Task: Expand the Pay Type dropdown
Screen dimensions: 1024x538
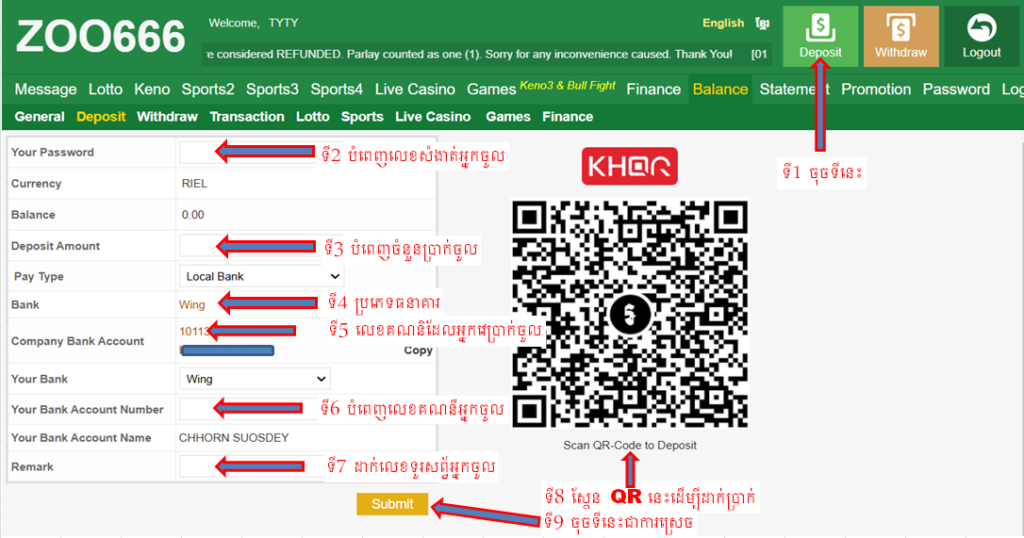Action: [261, 276]
